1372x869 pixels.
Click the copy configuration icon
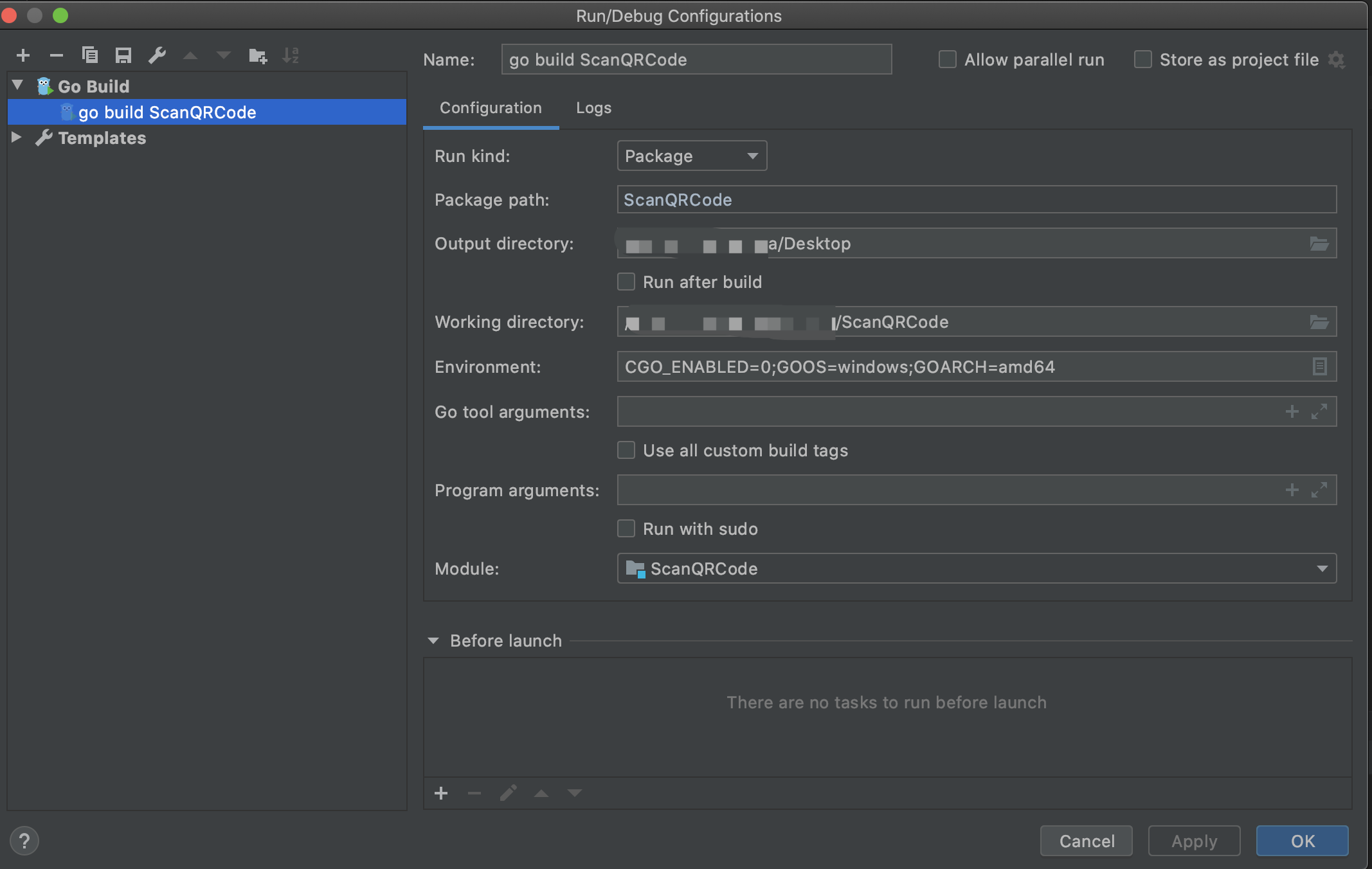pyautogui.click(x=90, y=56)
